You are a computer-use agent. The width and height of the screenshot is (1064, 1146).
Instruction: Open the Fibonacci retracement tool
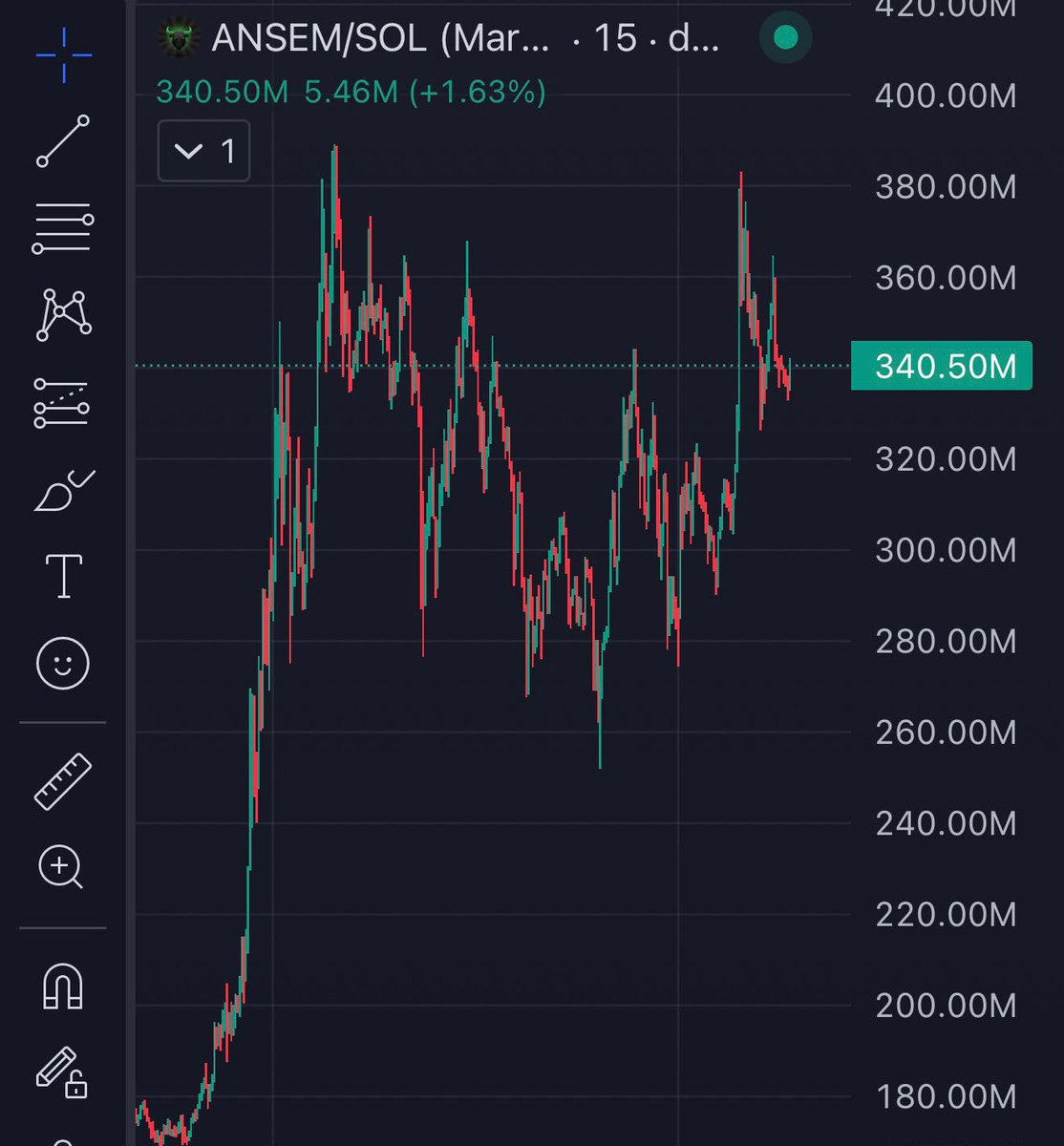[x=63, y=228]
